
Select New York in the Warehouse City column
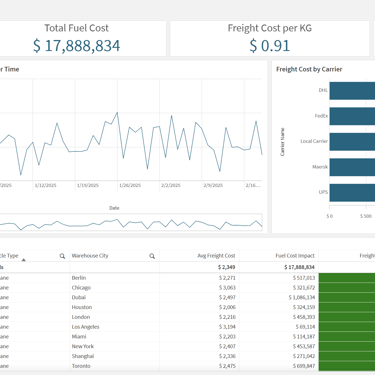[83, 346]
